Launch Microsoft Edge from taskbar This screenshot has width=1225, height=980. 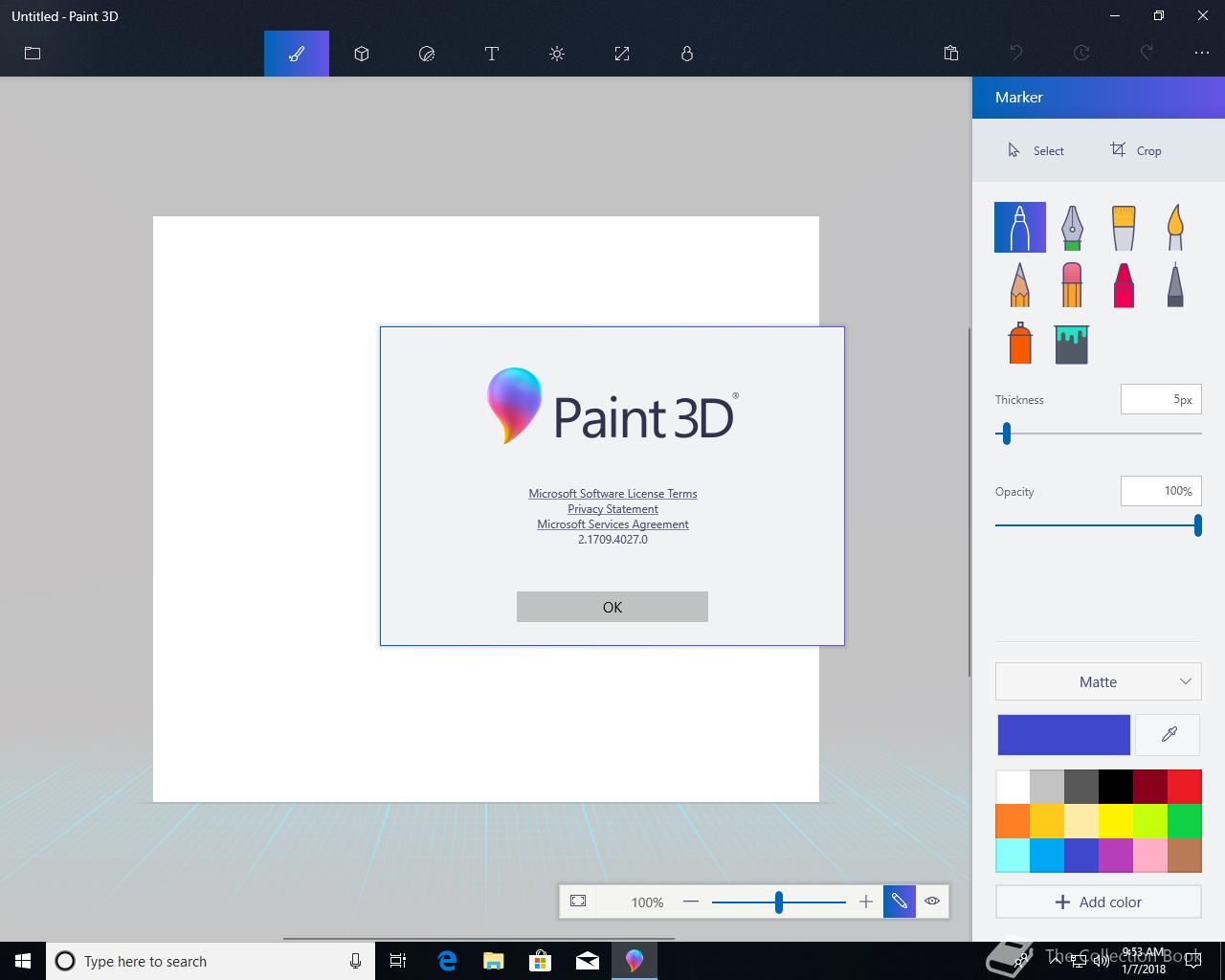click(x=447, y=961)
